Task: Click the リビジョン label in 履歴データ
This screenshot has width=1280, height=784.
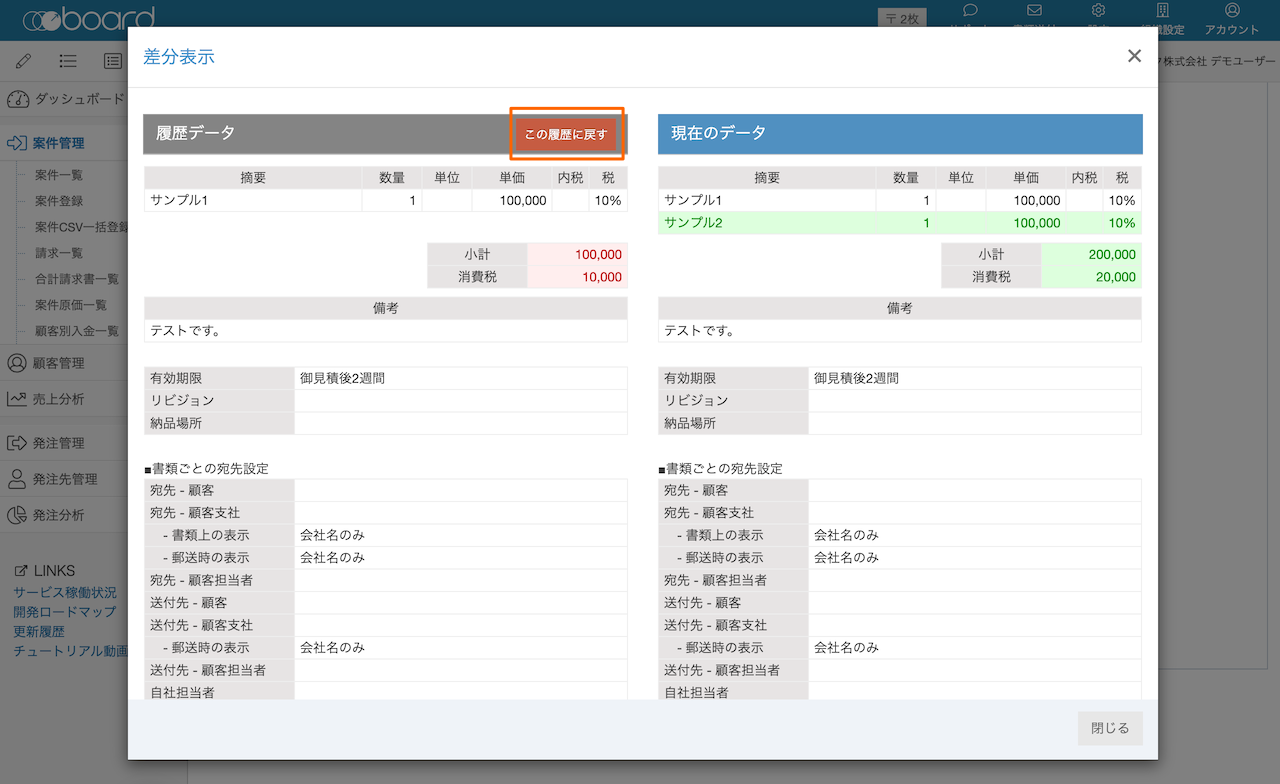Action: click(x=182, y=400)
